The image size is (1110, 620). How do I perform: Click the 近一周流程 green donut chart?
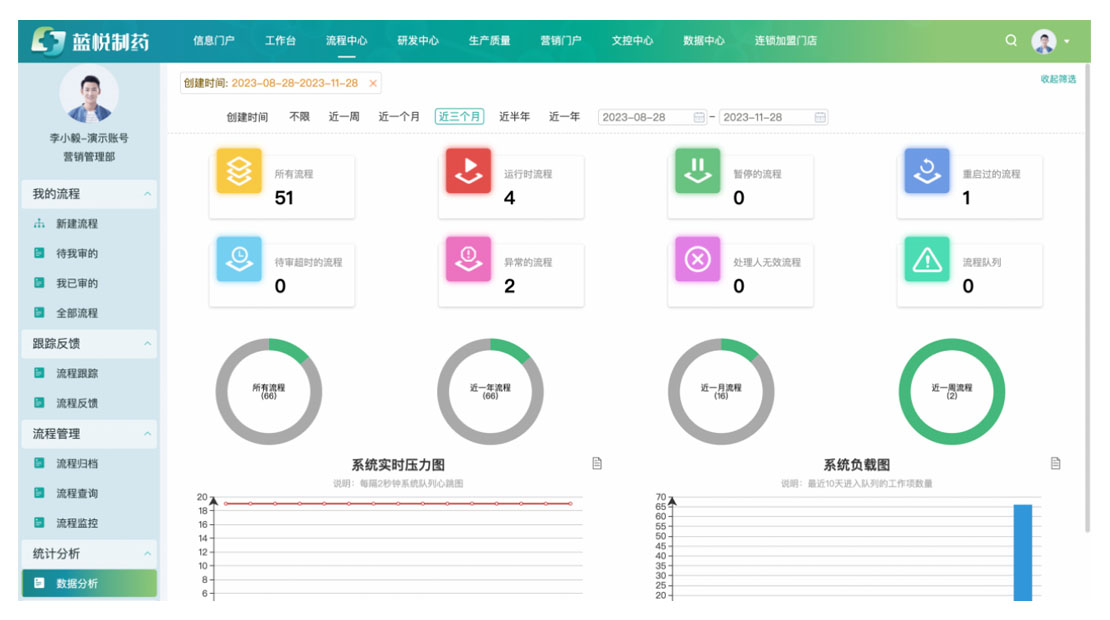point(951,391)
